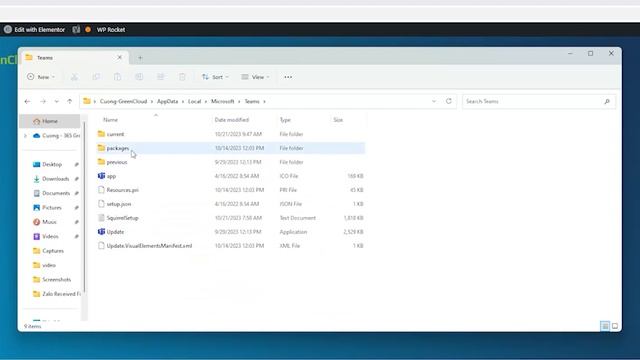Viewport: 640px width, 360px height.
Task: Select the Resources.pri file
Action: tap(231, 190)
